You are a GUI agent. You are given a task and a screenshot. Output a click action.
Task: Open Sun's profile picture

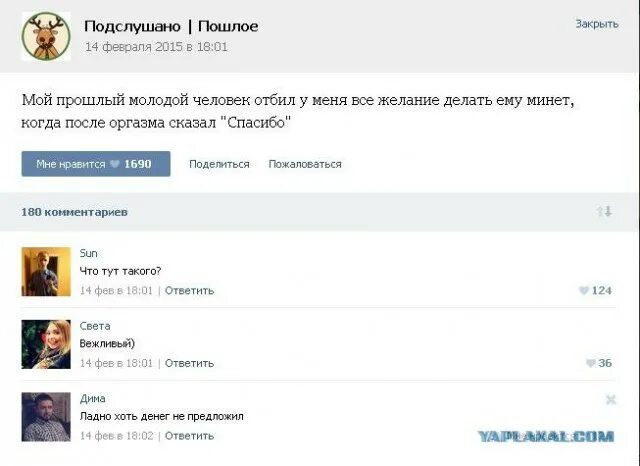[46, 272]
